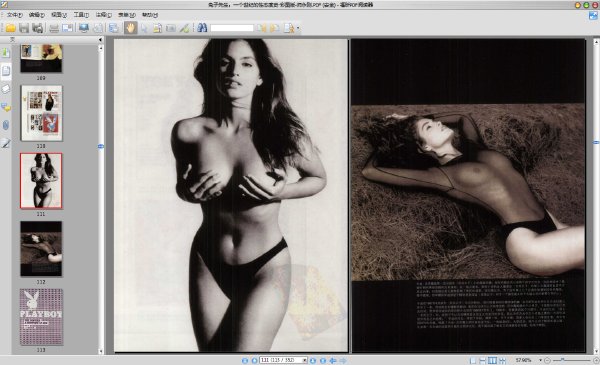The width and height of the screenshot is (600, 365).
Task: Click the zoom slider handle
Action: point(562,360)
